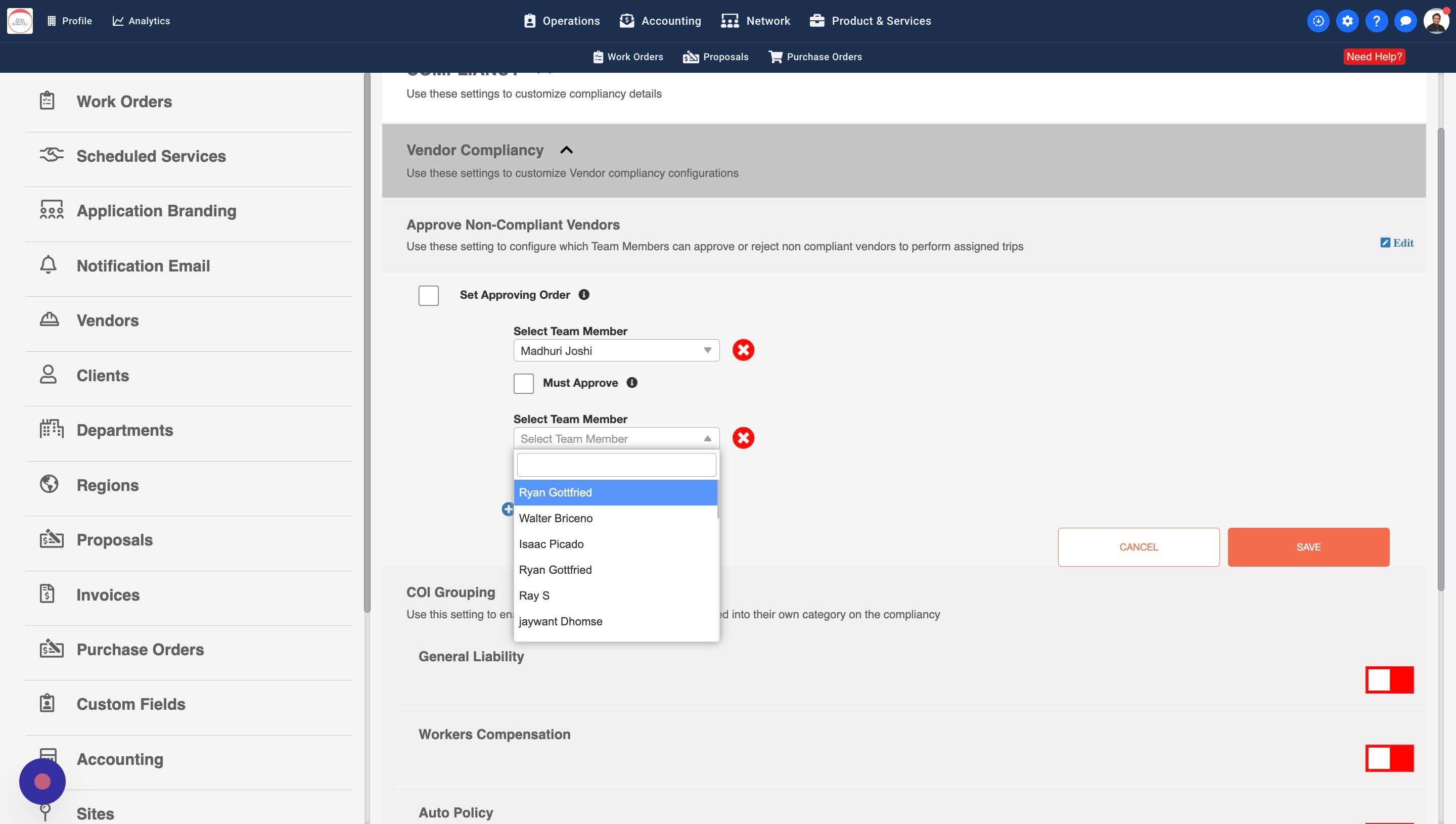The image size is (1456, 824).
Task: Toggle the Workers Compensation switch
Action: (1389, 758)
